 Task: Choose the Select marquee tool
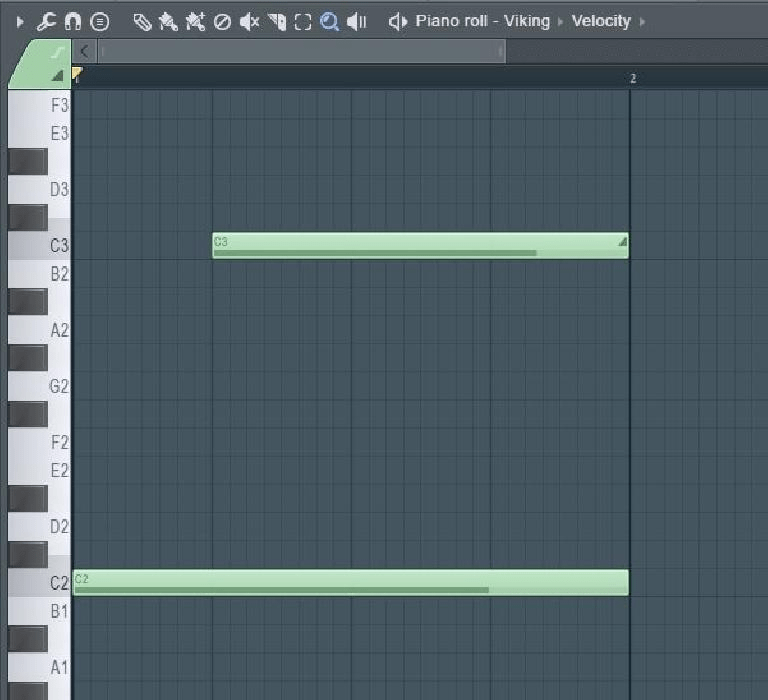click(x=303, y=22)
